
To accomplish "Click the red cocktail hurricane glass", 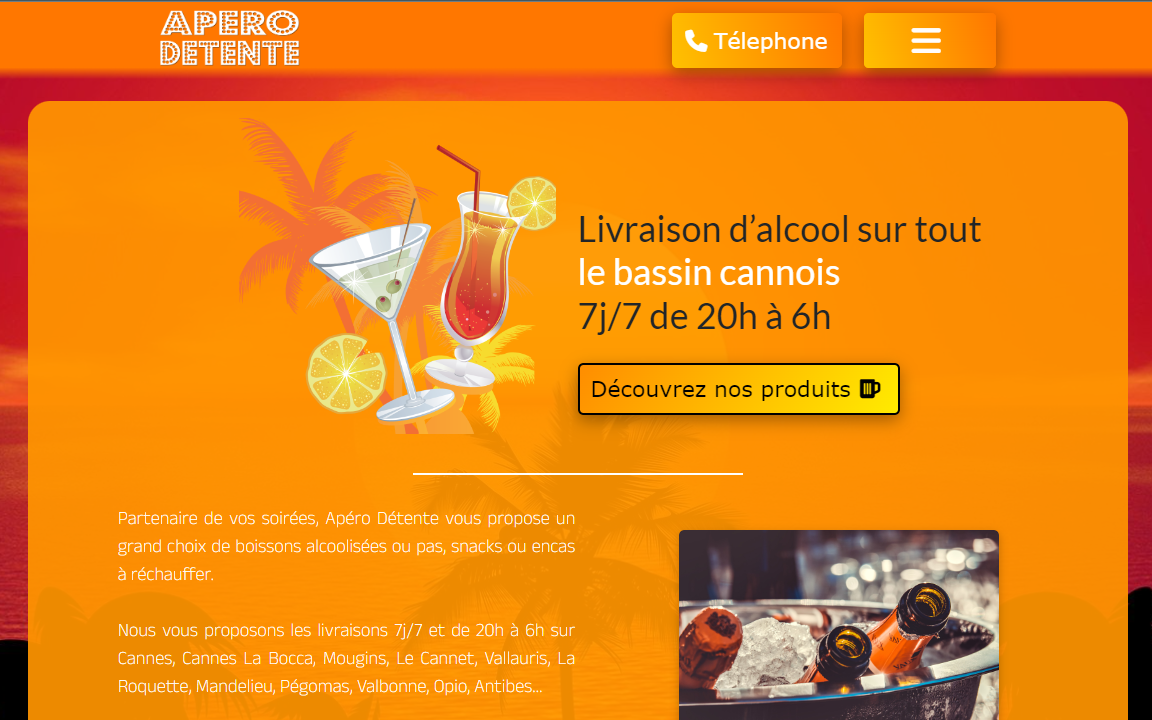I will pyautogui.click(x=478, y=287).
